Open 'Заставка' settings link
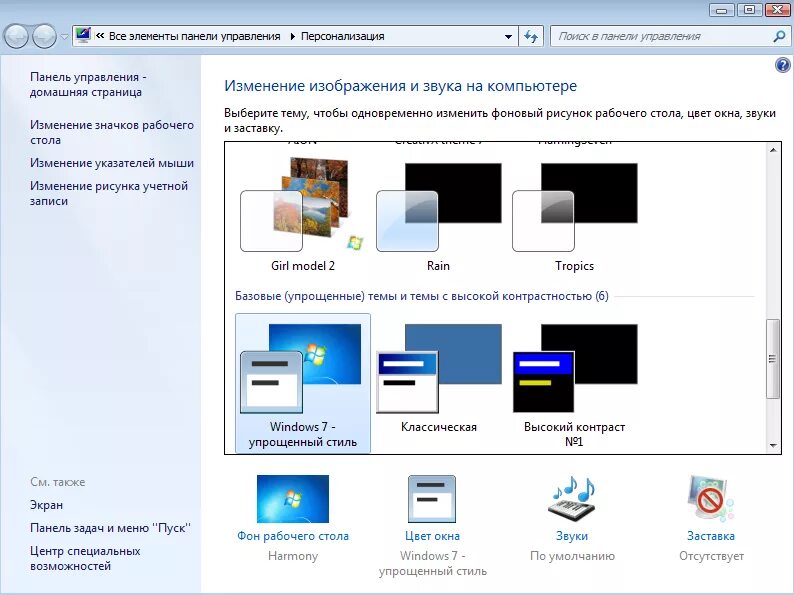 [x=711, y=536]
